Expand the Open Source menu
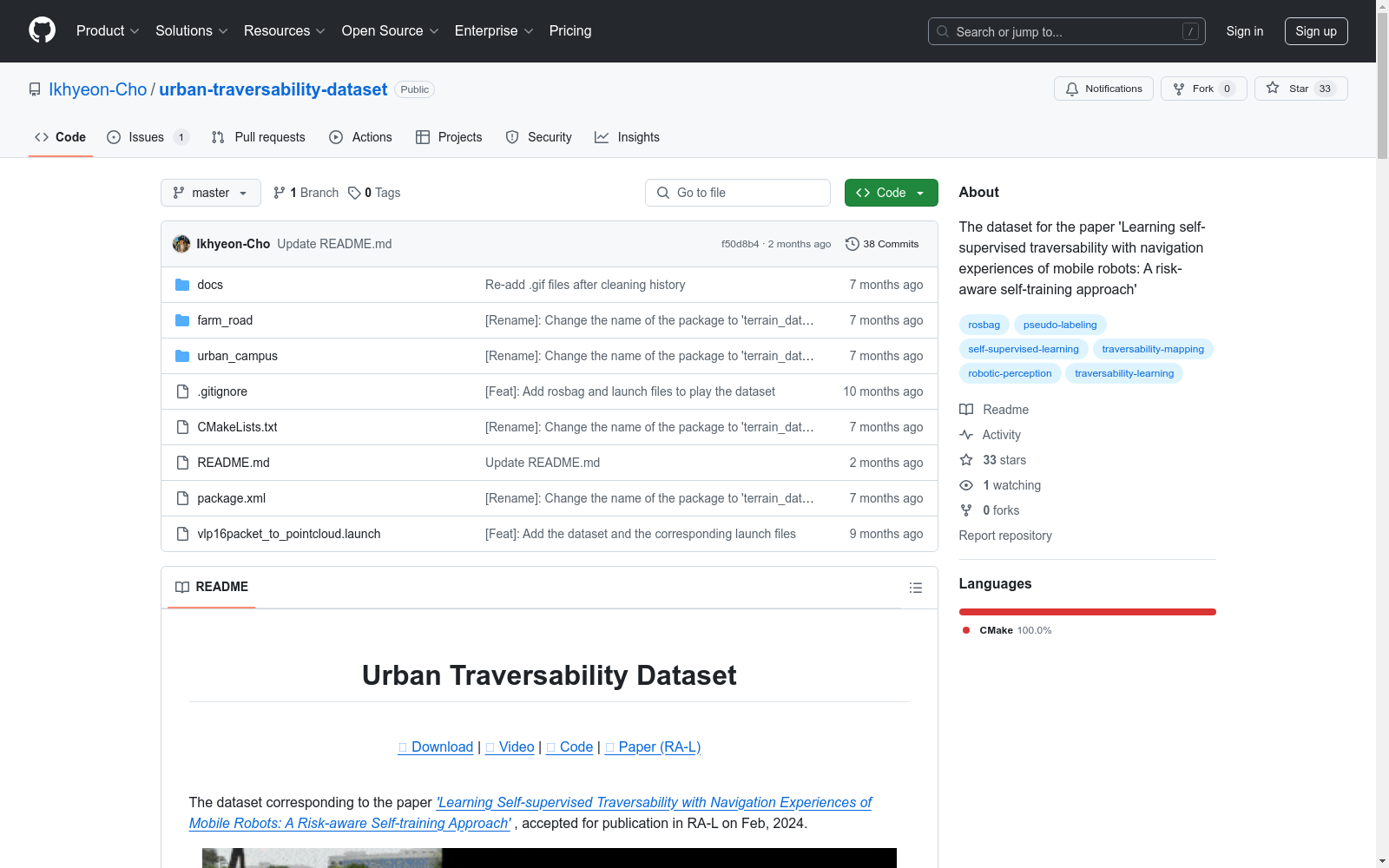 (x=391, y=31)
